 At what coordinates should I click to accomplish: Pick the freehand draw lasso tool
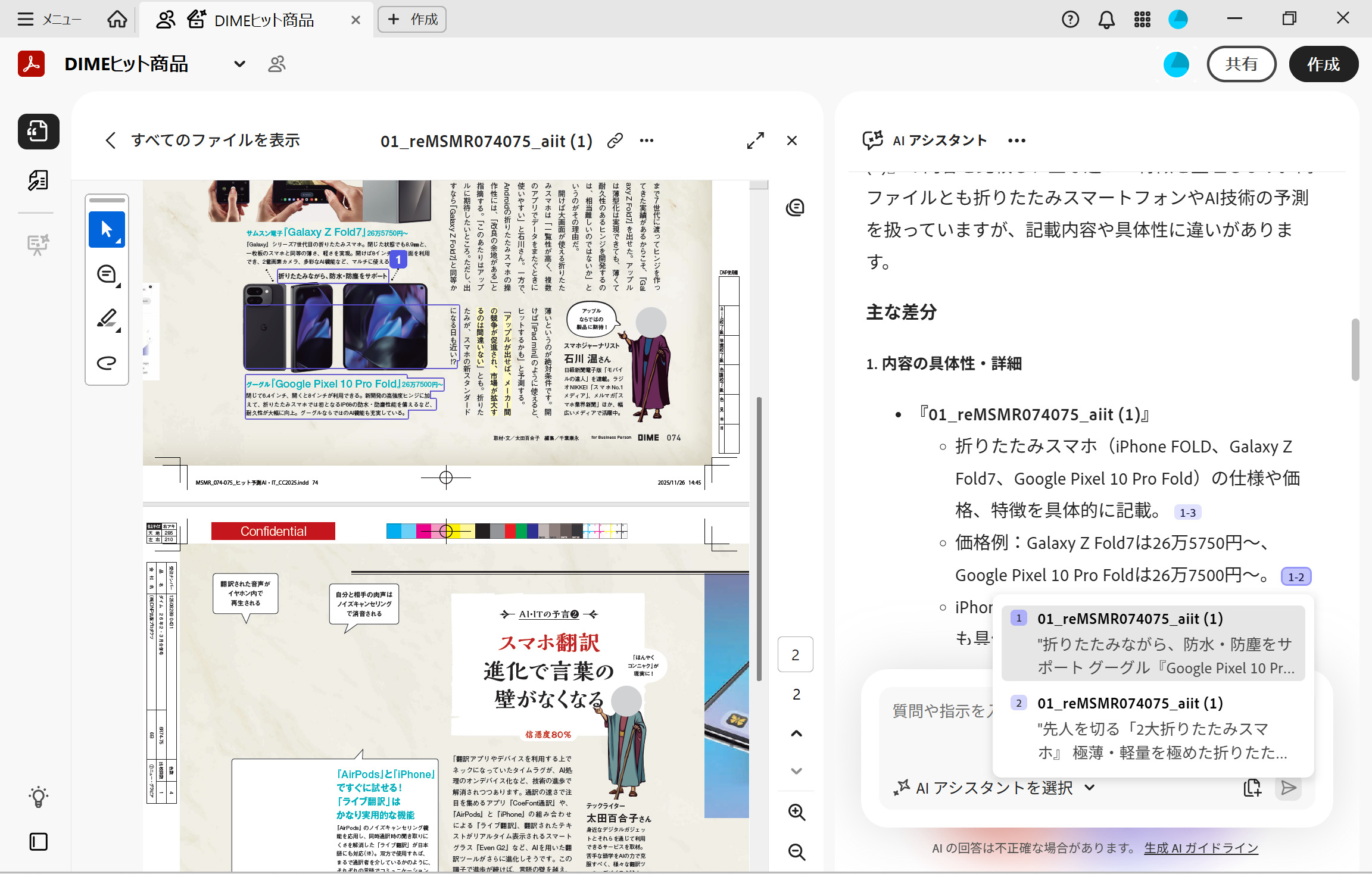(107, 363)
